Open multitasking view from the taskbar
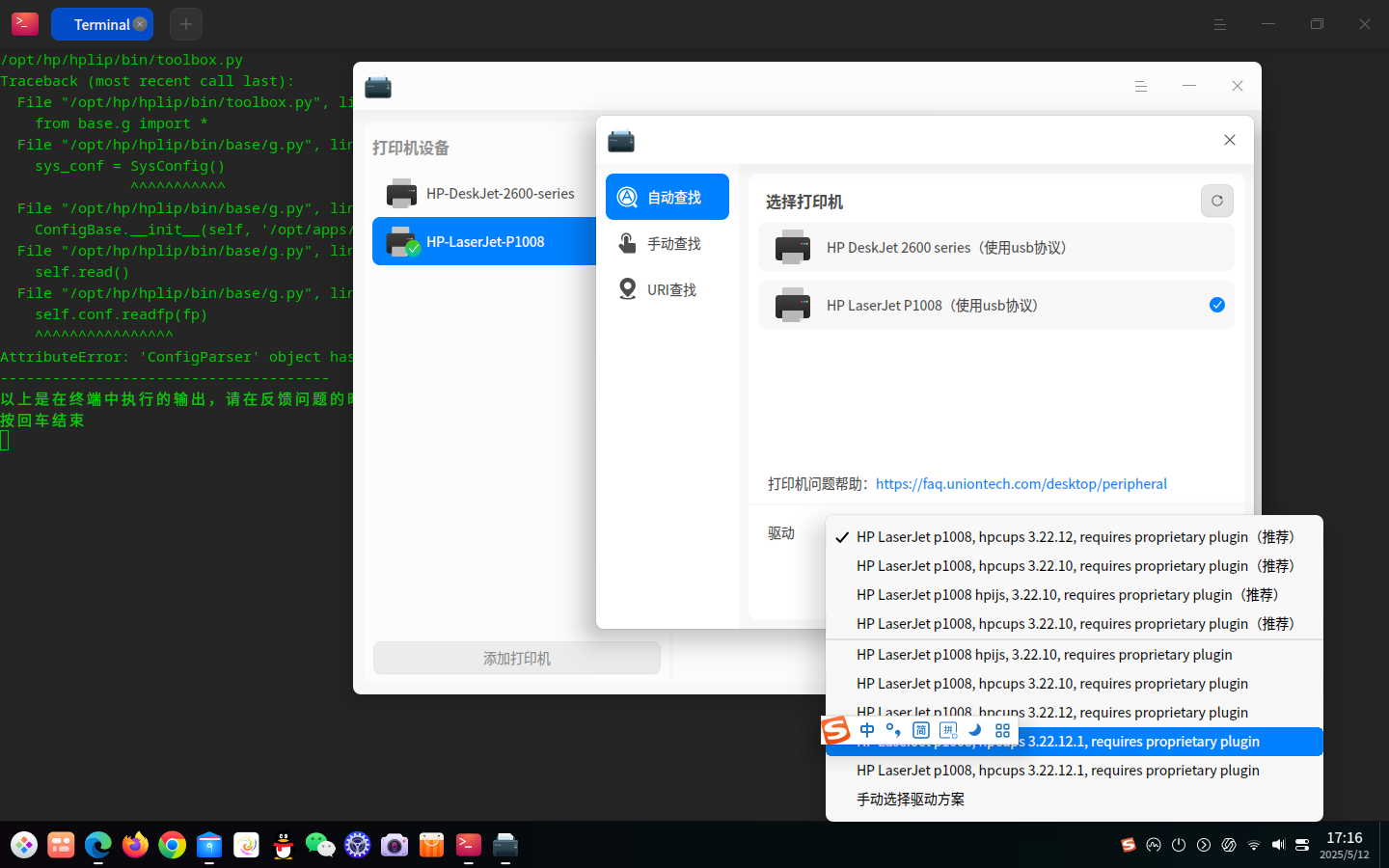Screen dimensions: 1389x868 [61, 846]
